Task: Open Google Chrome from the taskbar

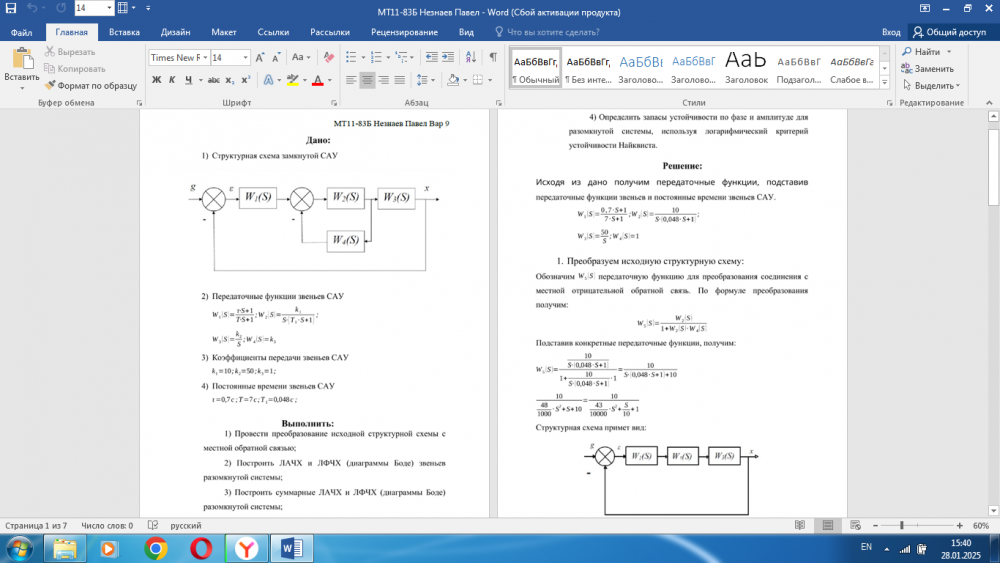Action: [155, 548]
